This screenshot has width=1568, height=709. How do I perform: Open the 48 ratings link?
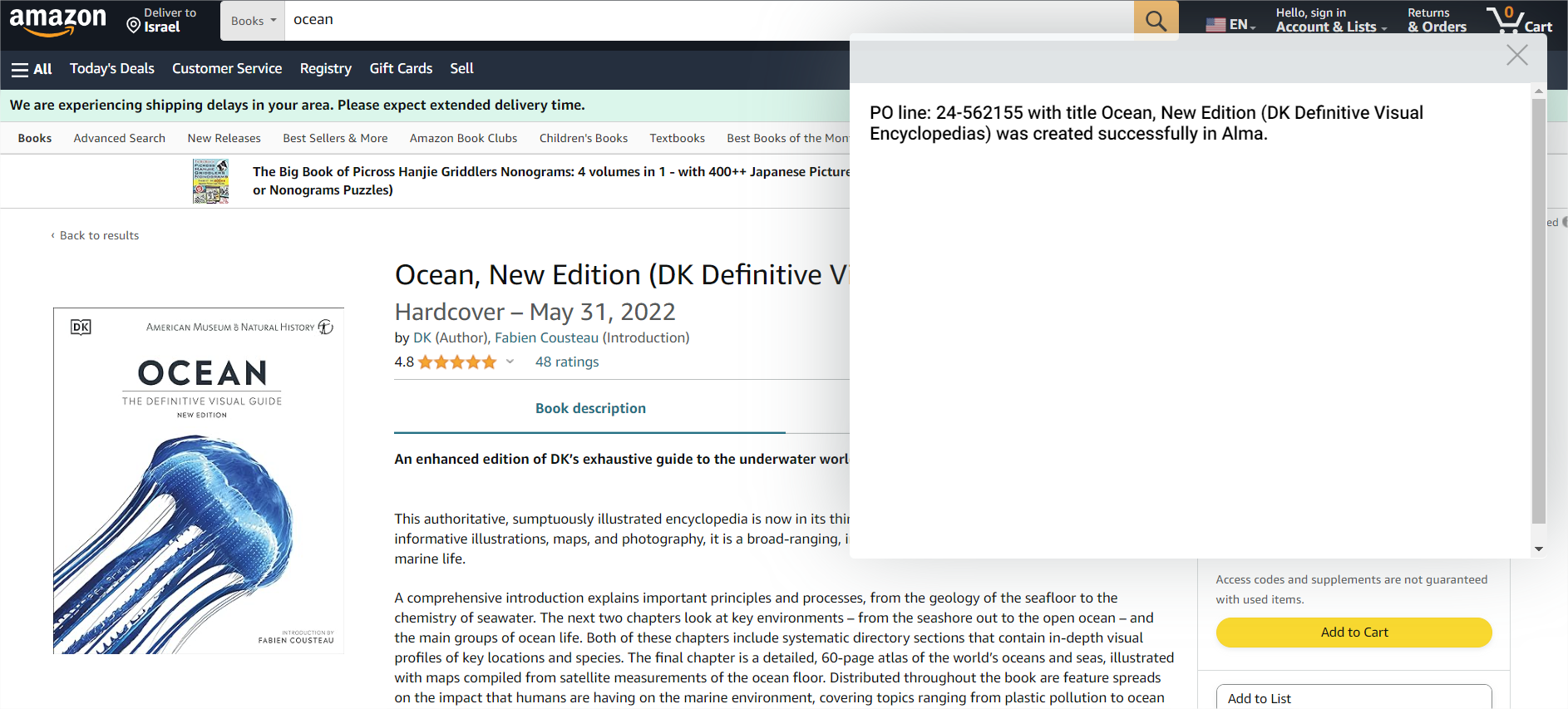click(x=567, y=362)
